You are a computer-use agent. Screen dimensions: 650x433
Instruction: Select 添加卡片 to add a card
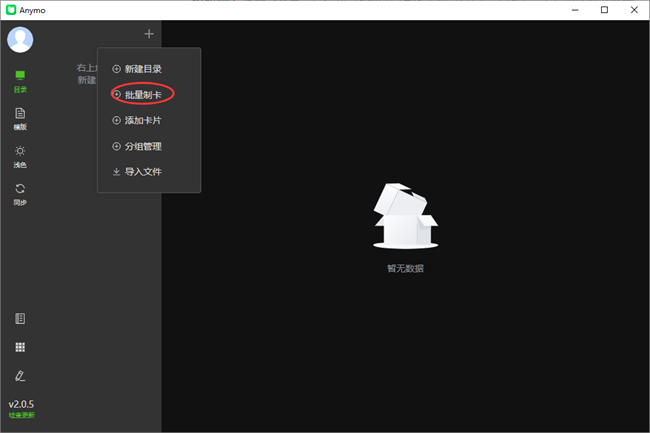(x=142, y=120)
